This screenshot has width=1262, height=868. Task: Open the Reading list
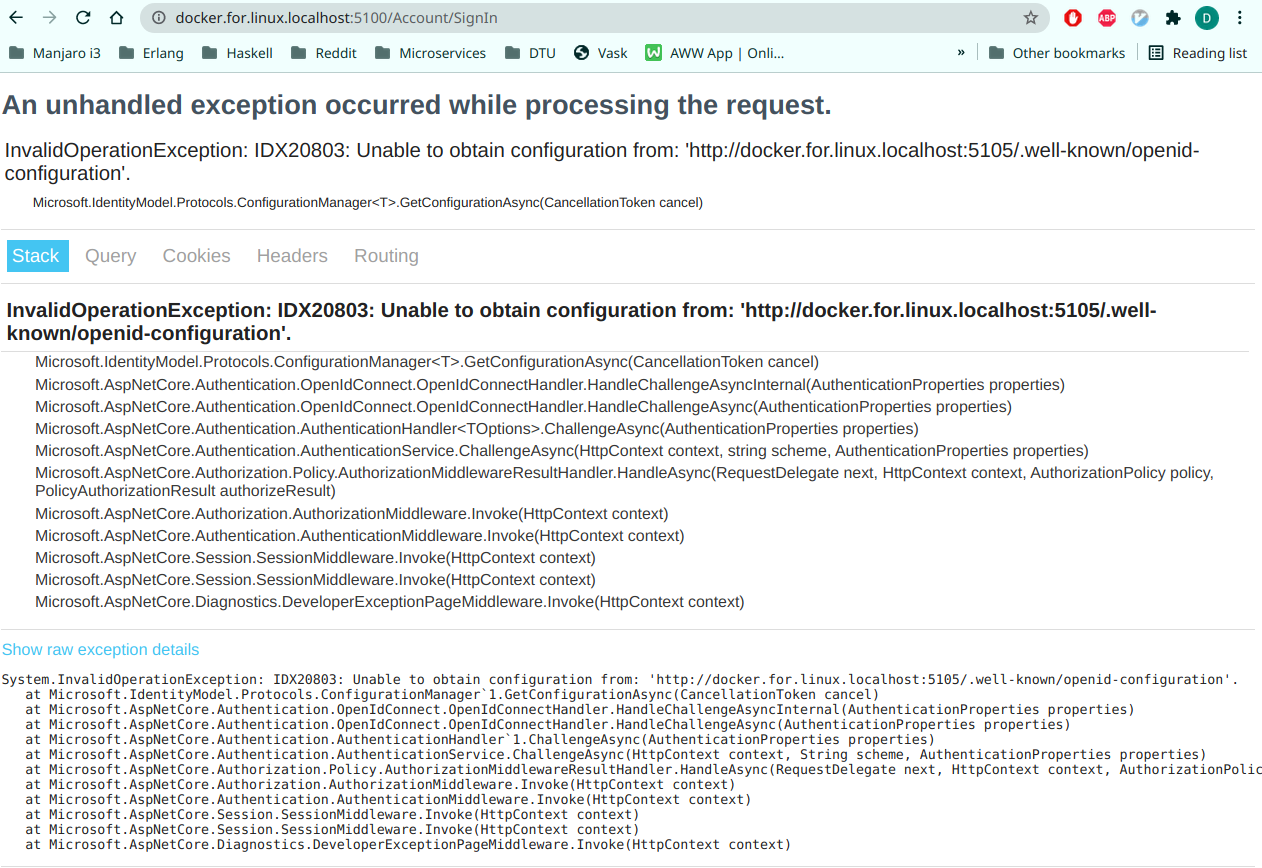1198,53
